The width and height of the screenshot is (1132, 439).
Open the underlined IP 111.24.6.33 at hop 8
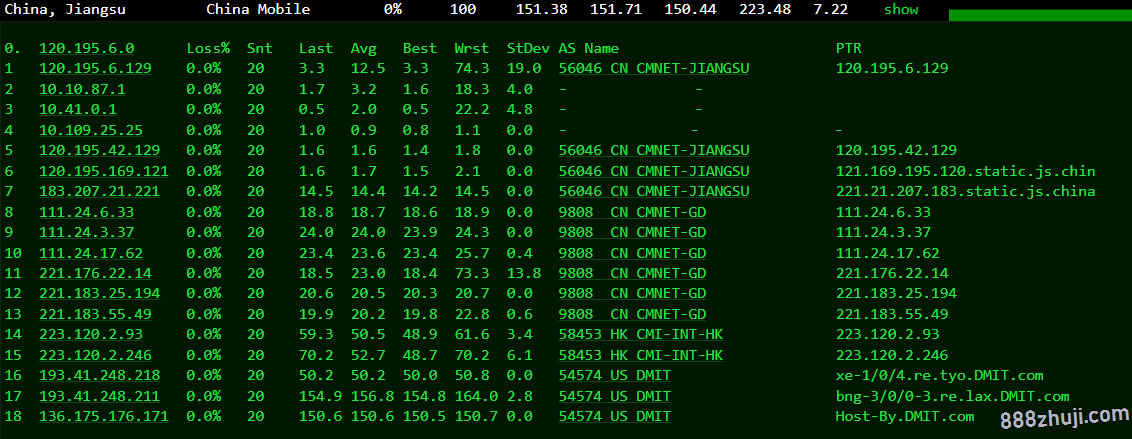tap(87, 212)
